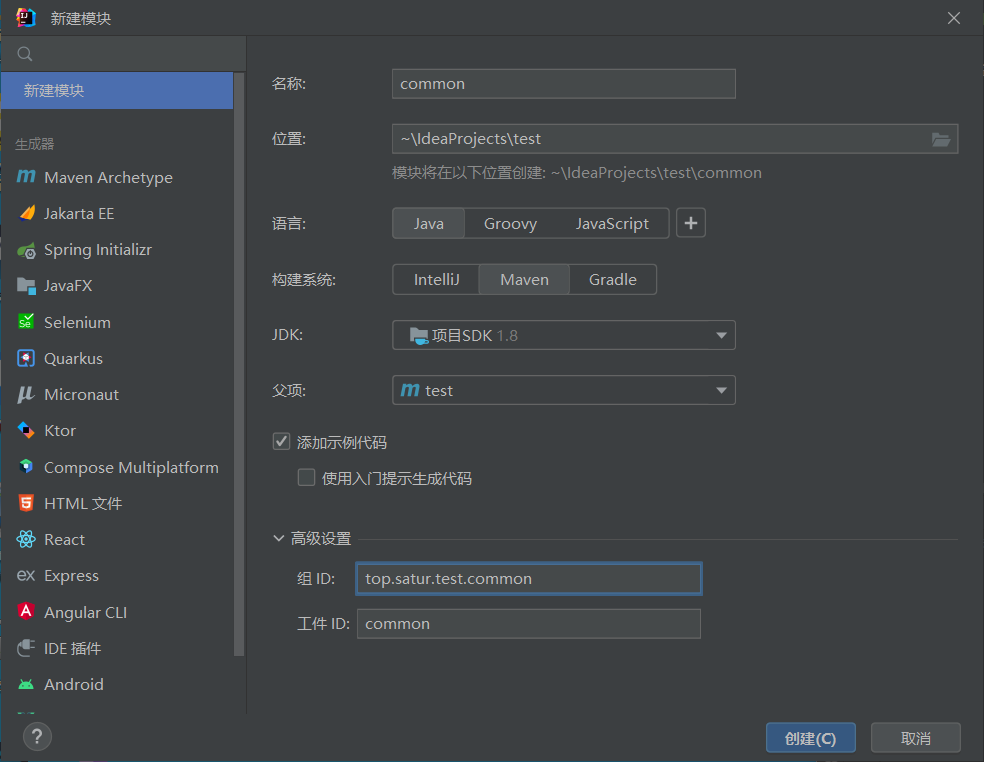Select Java as the language
The image size is (984, 762).
click(x=429, y=223)
